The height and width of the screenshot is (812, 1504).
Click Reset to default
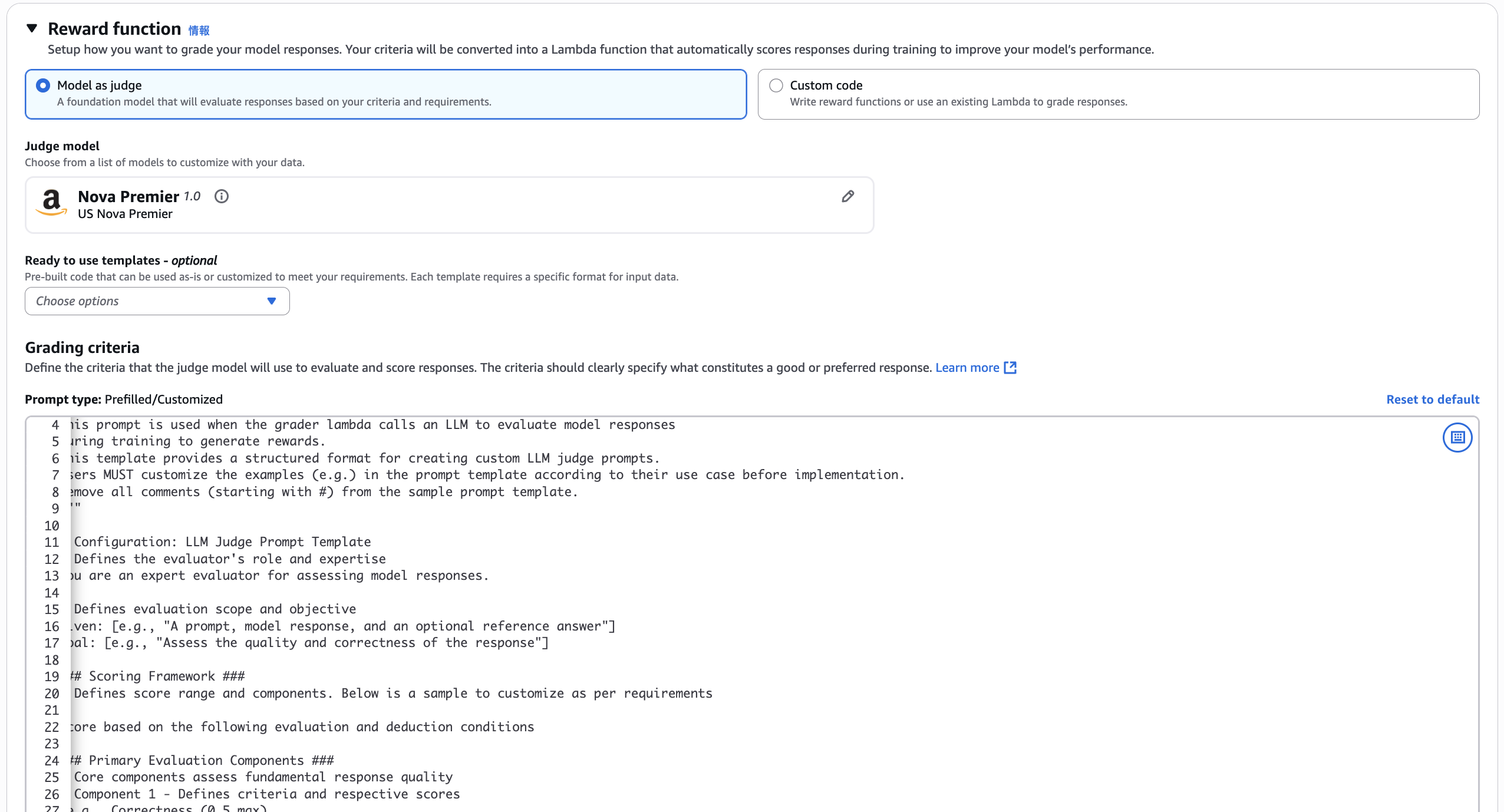coord(1432,400)
